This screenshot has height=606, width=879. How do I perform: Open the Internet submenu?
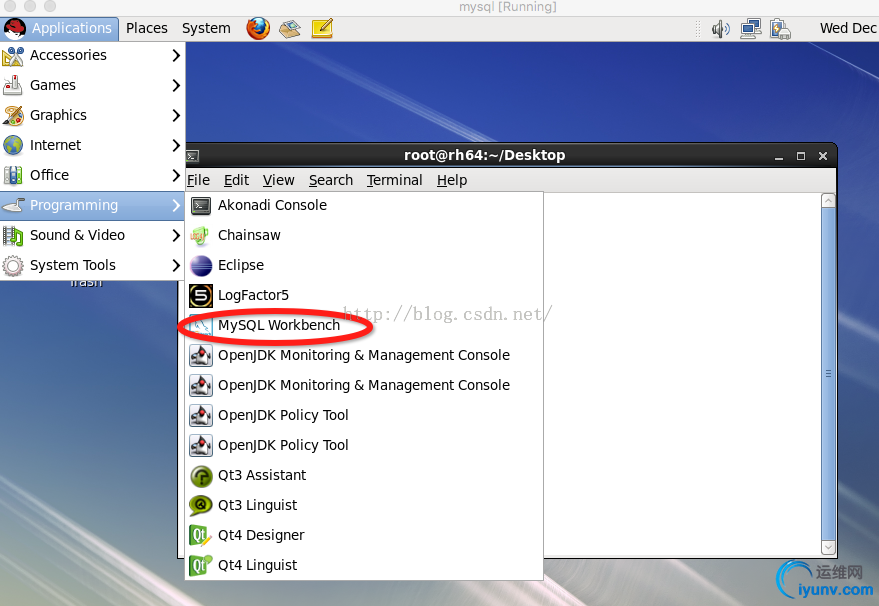[x=92, y=145]
